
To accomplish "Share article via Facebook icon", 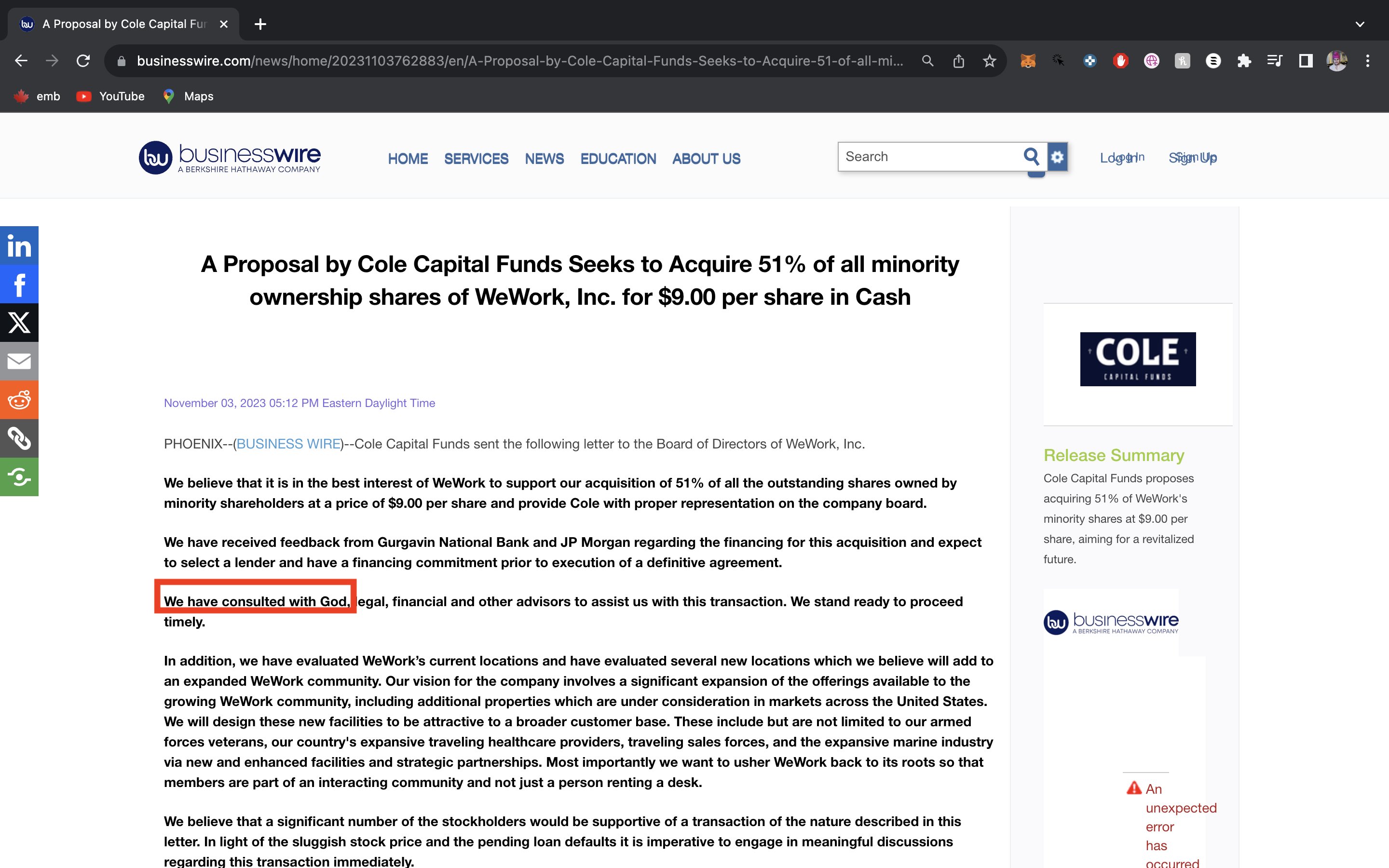I will pos(19,284).
